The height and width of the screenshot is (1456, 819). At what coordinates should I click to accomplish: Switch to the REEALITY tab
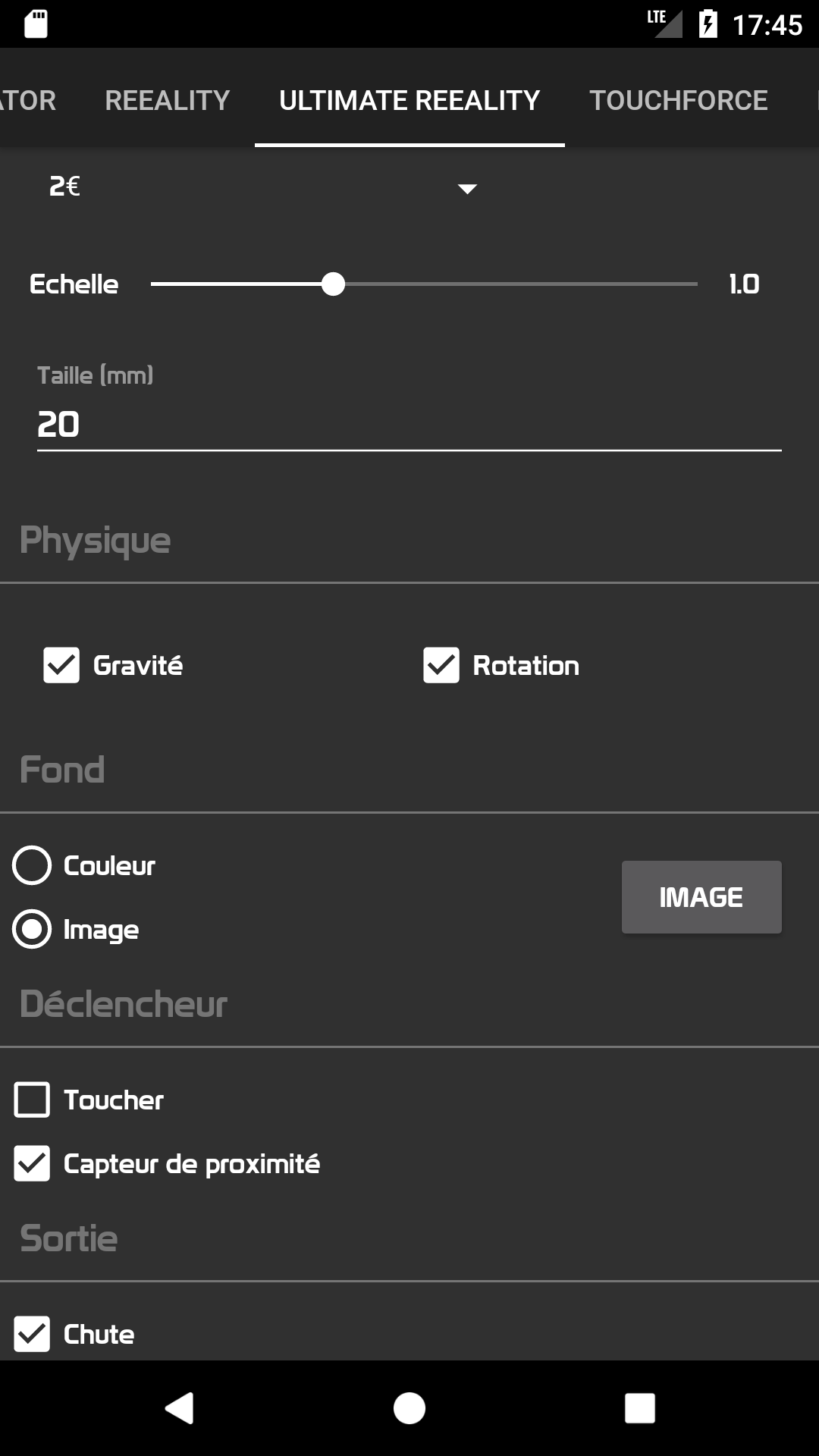168,100
